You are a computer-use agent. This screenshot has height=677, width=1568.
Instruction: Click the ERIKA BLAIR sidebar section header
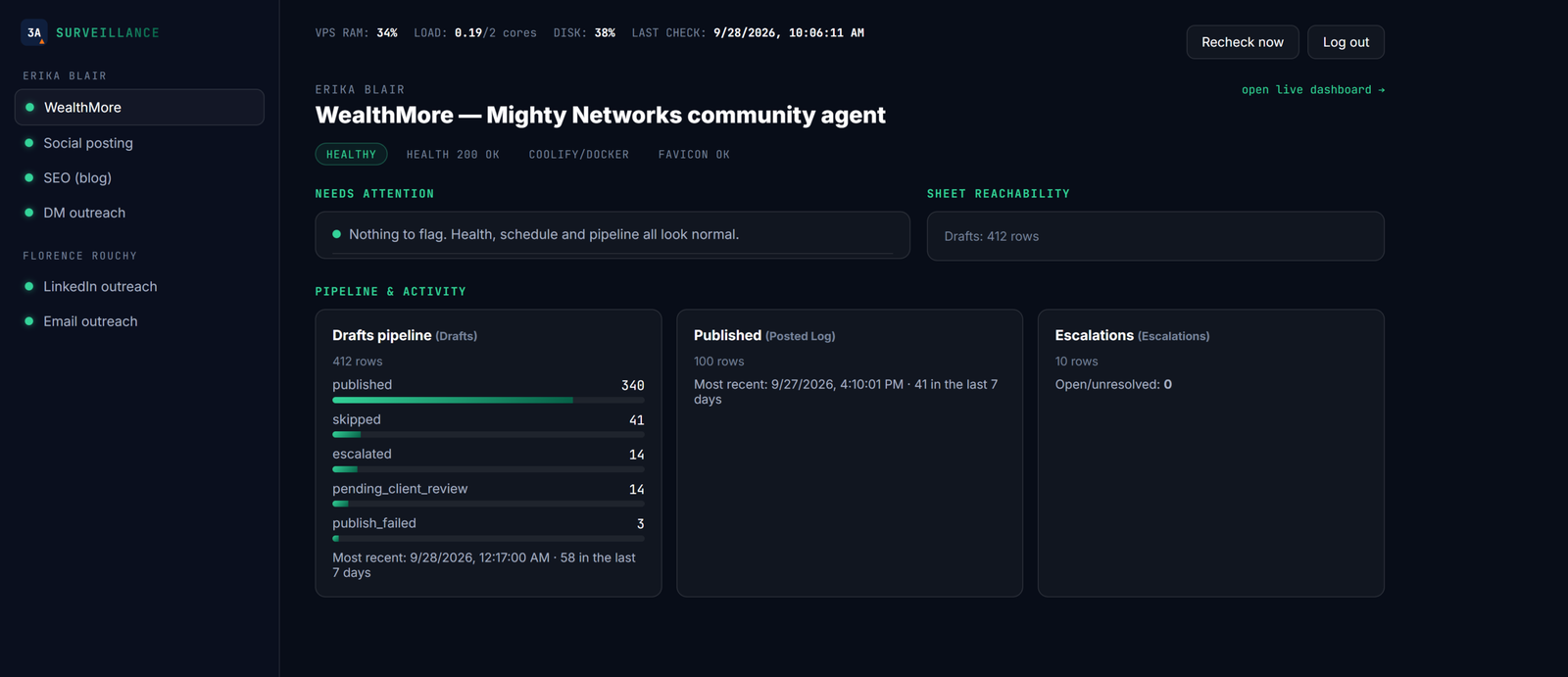click(x=65, y=75)
